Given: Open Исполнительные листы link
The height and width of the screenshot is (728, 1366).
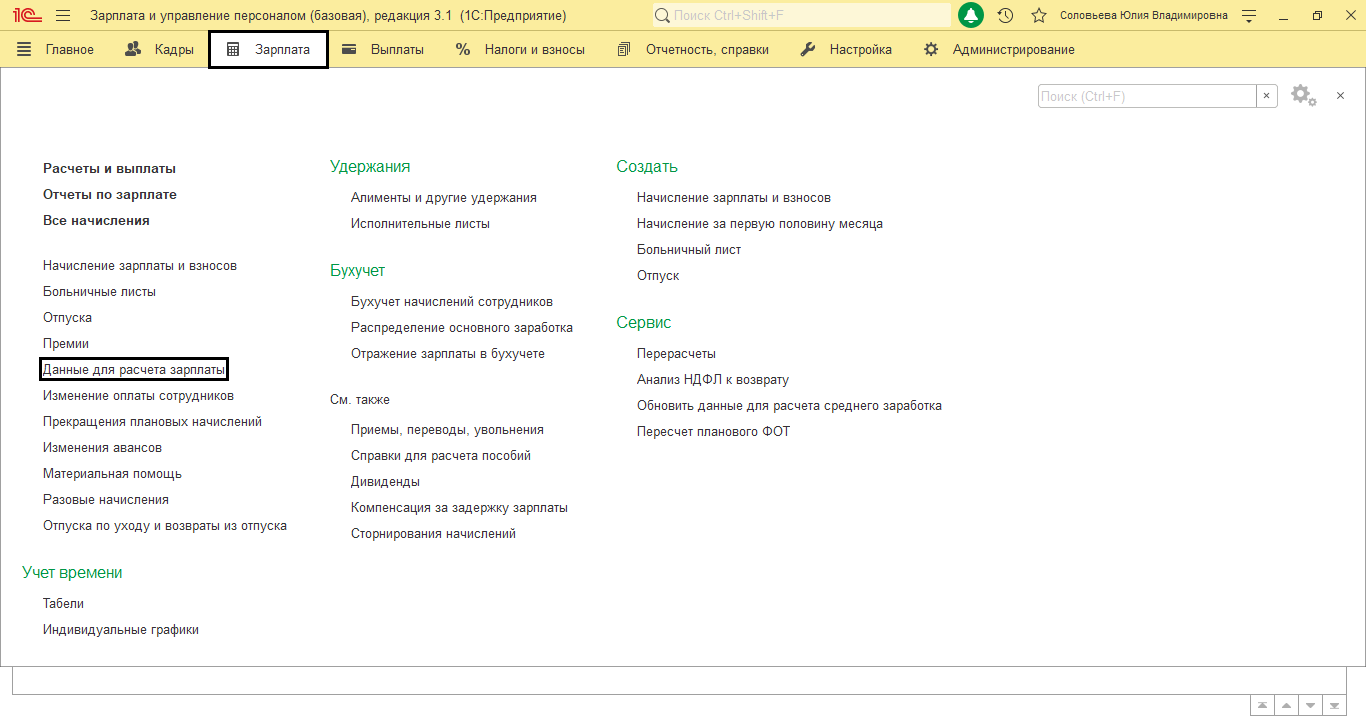Looking at the screenshot, I should (420, 224).
